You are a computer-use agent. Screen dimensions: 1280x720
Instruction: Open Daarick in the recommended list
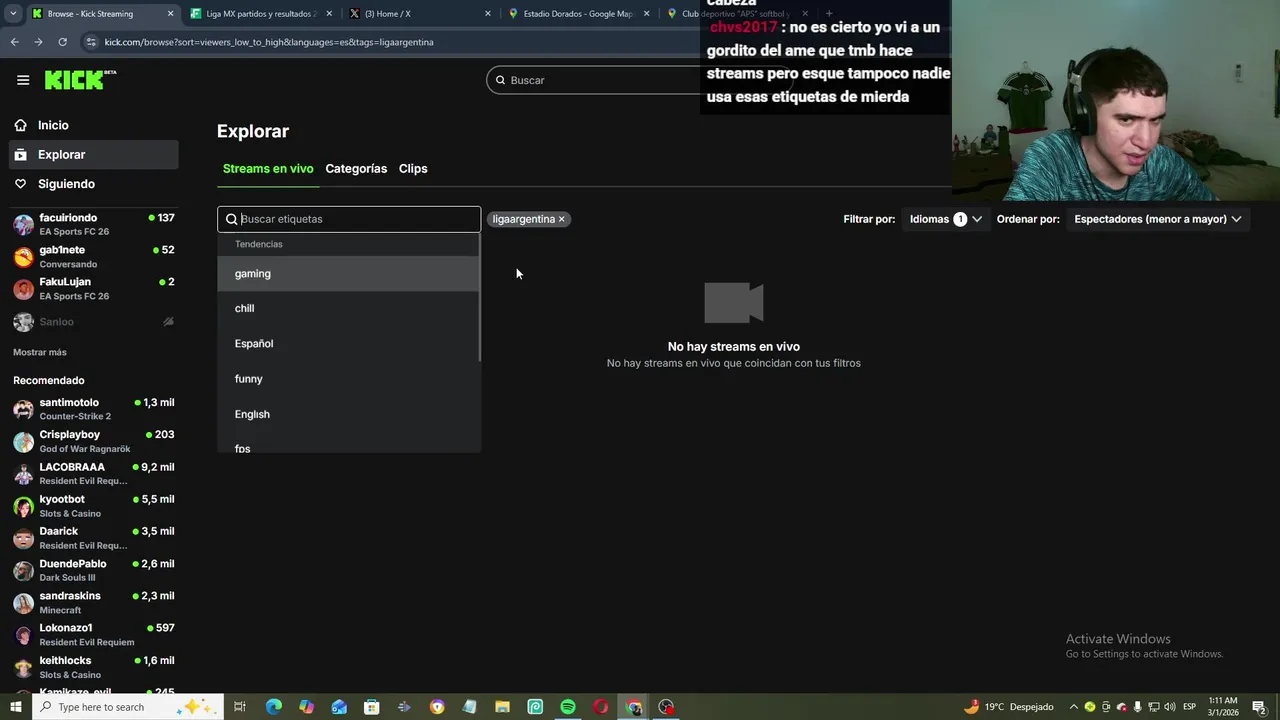click(x=94, y=538)
